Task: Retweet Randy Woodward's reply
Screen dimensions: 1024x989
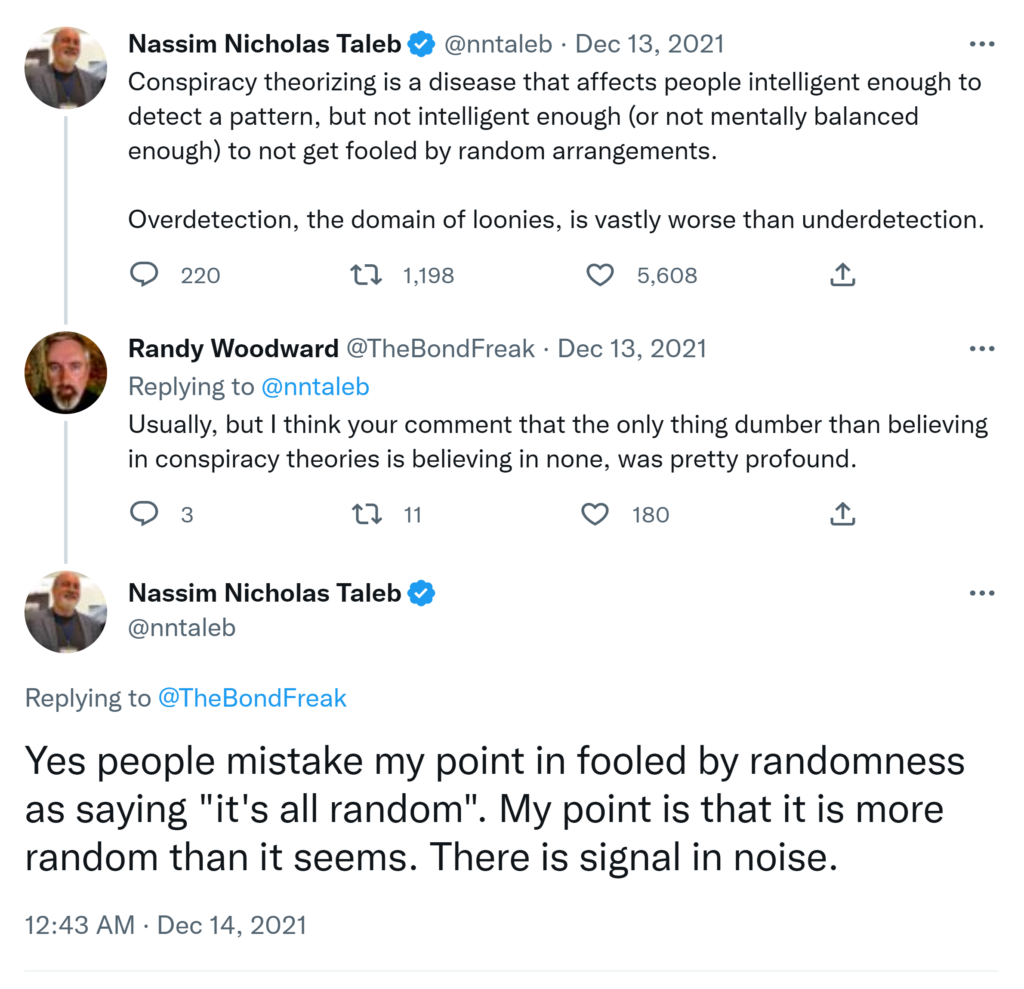Action: point(367,514)
